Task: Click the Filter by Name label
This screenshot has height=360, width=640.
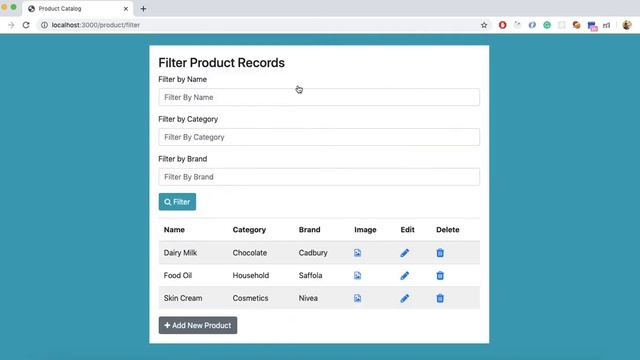Action: [x=182, y=79]
